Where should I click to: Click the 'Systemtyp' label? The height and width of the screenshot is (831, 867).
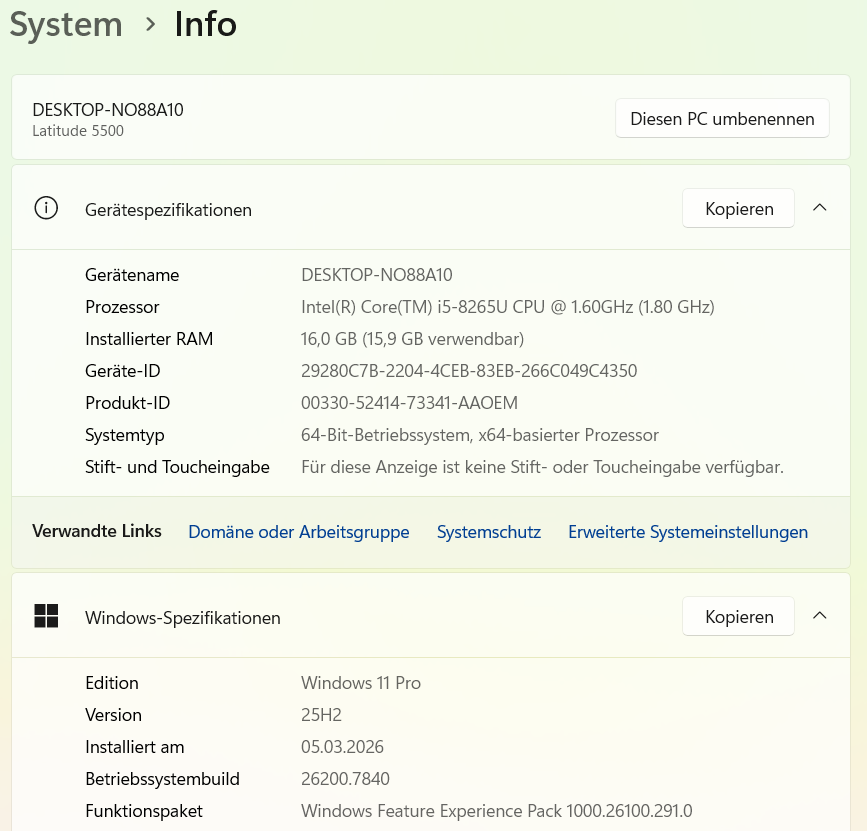pyautogui.click(x=124, y=436)
